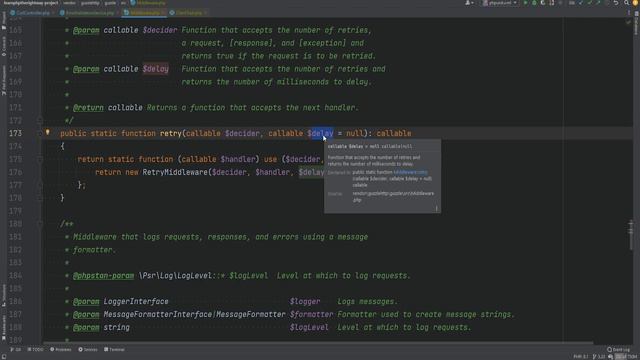
Task: Open Search Everywhere magnifier icon
Action: click(x=627, y=3)
